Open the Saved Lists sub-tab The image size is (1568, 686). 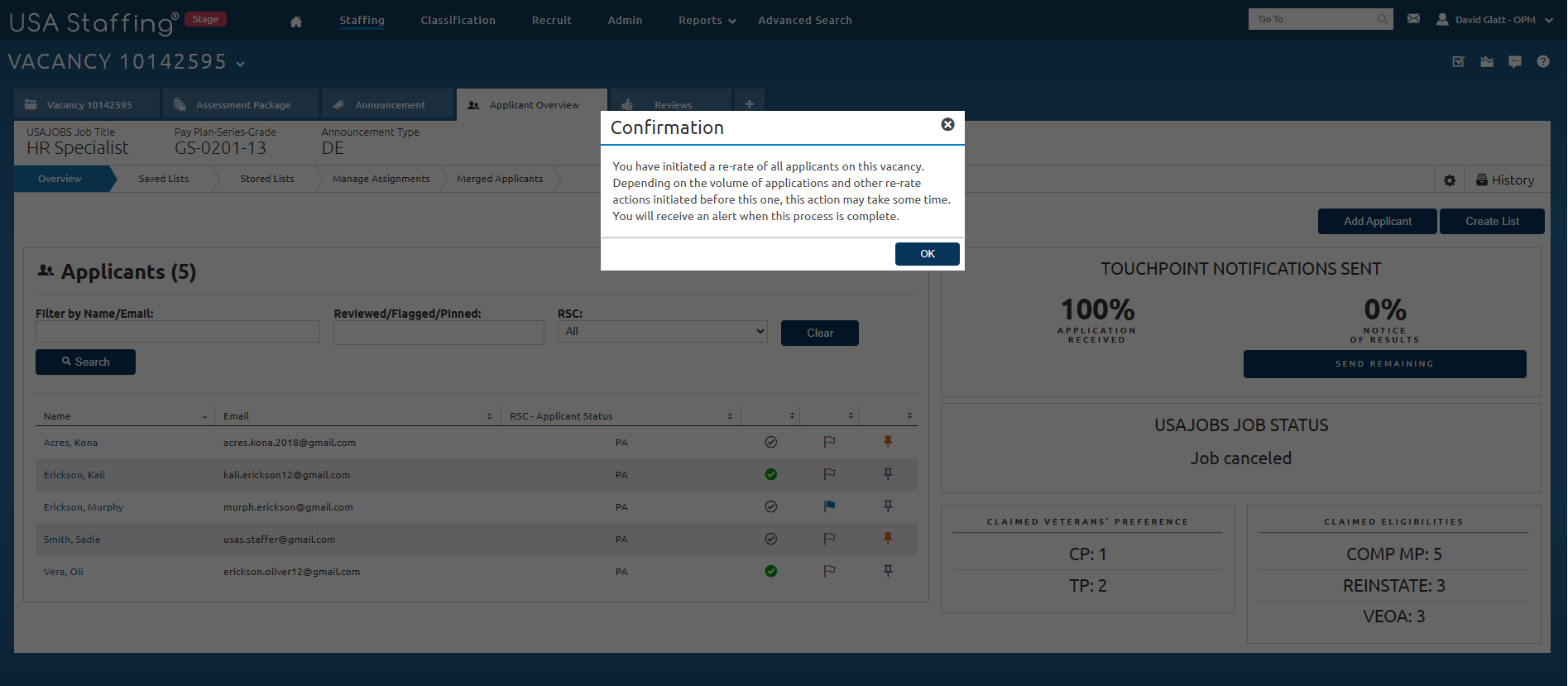pyautogui.click(x=164, y=179)
